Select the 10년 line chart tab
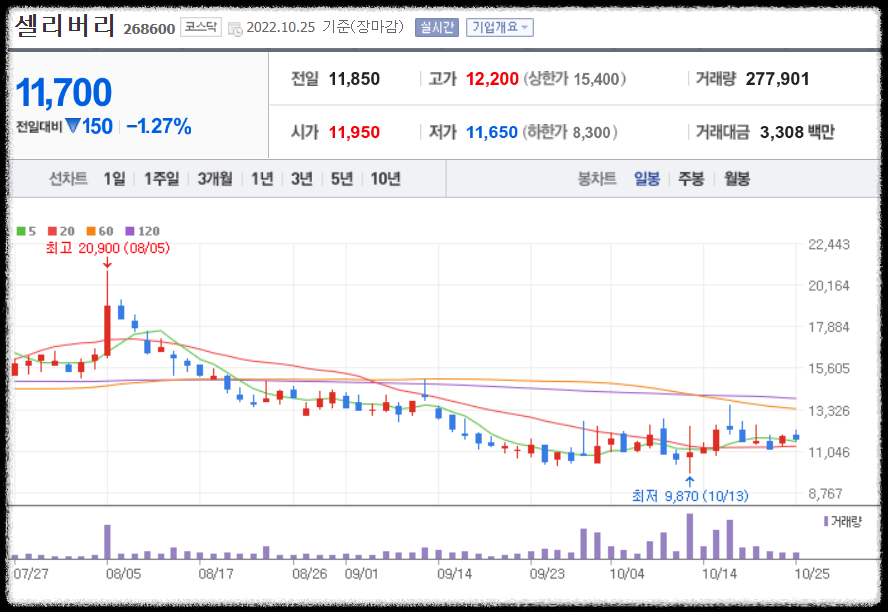The width and height of the screenshot is (888, 612). [x=386, y=179]
